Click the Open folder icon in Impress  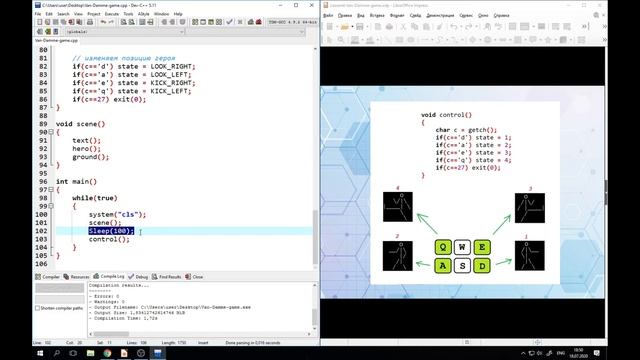click(345, 27)
